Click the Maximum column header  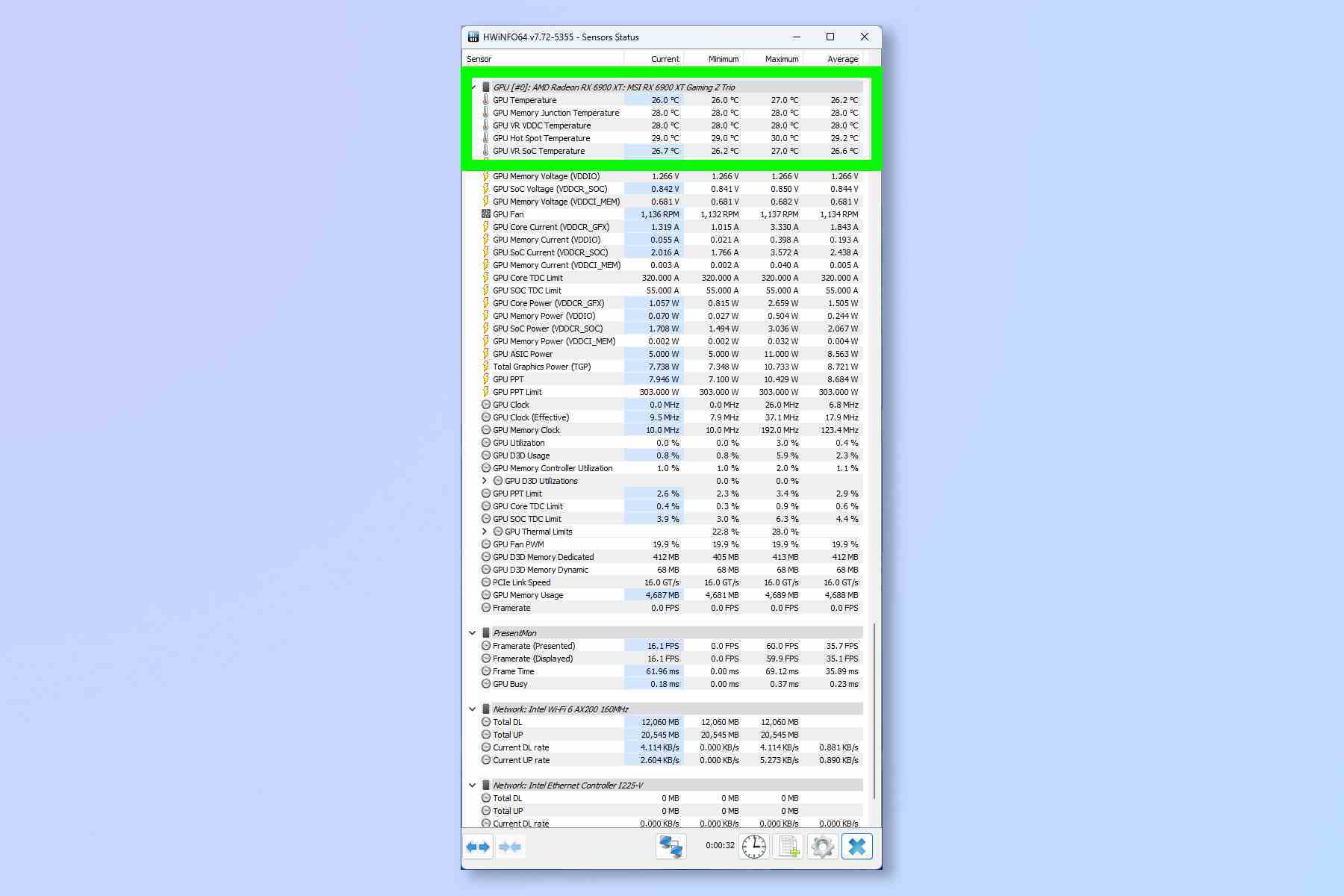click(x=774, y=59)
